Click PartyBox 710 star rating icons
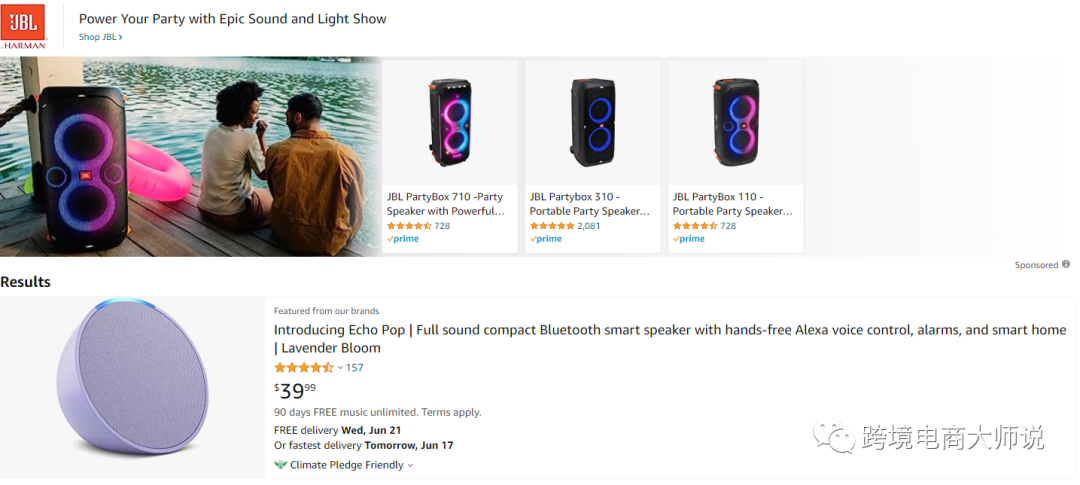This screenshot has width=1080, height=485. coord(409,226)
